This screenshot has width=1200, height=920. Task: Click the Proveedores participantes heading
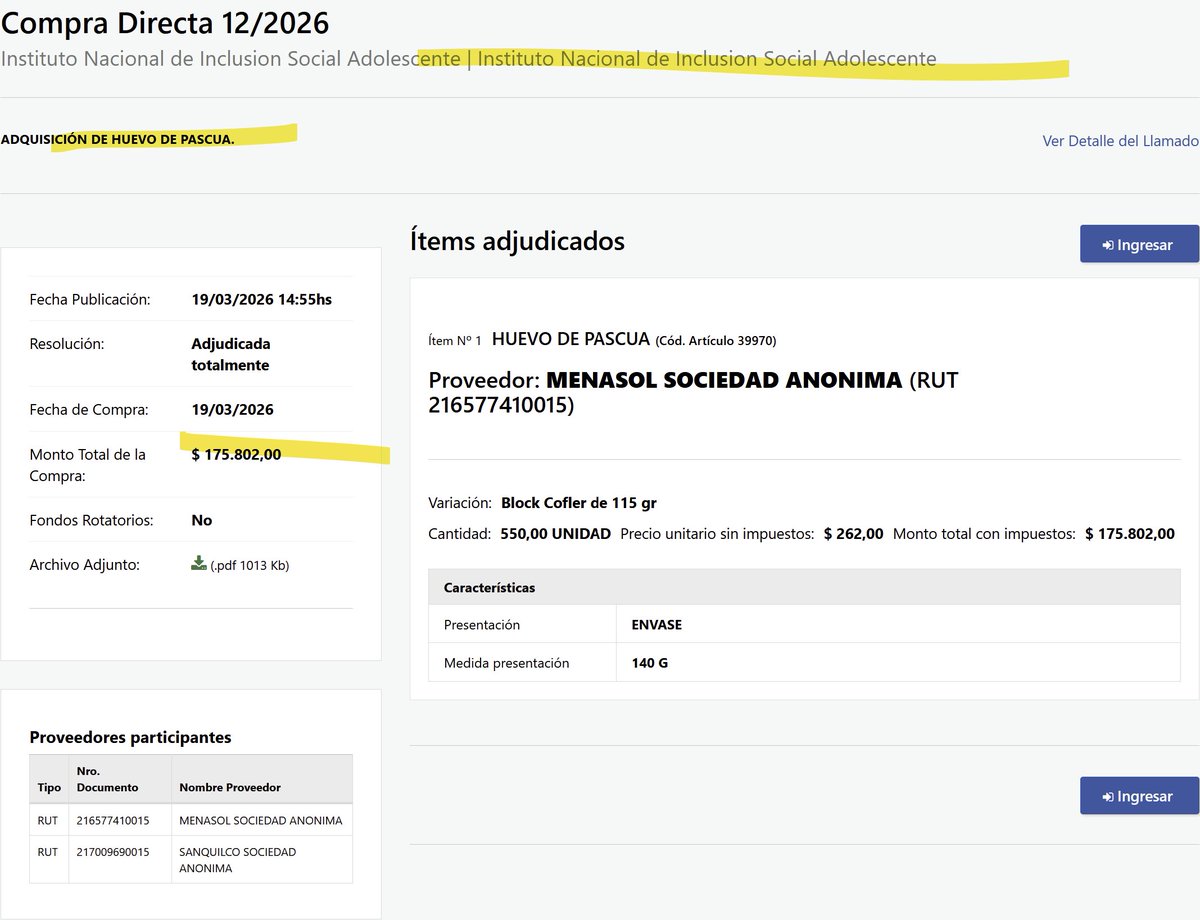pyautogui.click(x=130, y=737)
